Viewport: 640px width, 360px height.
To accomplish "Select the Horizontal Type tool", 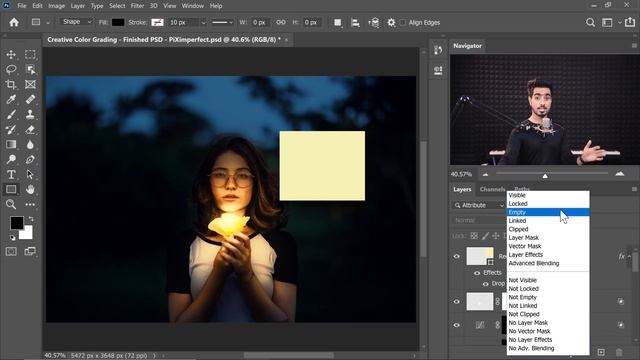I will tap(11, 174).
